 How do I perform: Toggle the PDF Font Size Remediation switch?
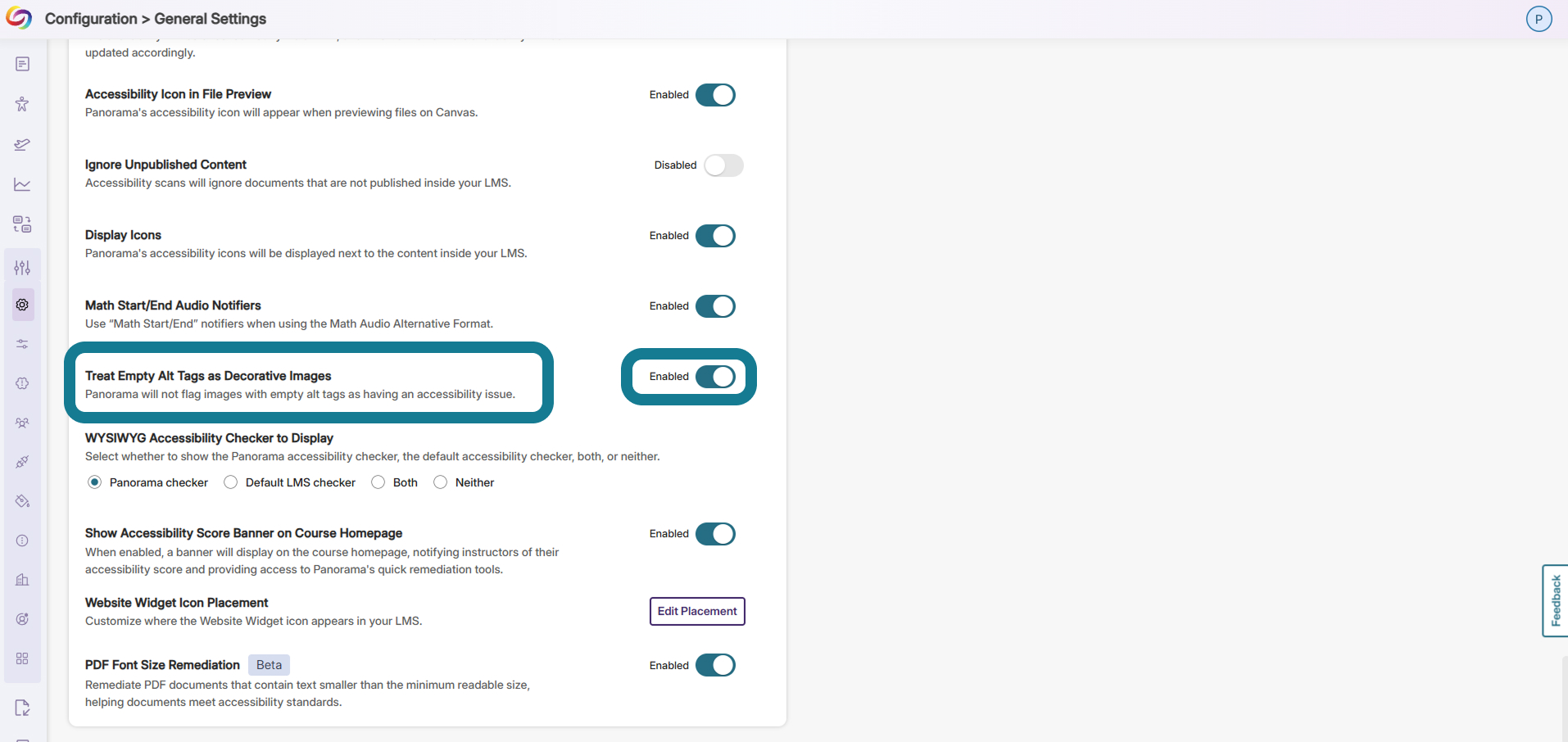coord(715,665)
